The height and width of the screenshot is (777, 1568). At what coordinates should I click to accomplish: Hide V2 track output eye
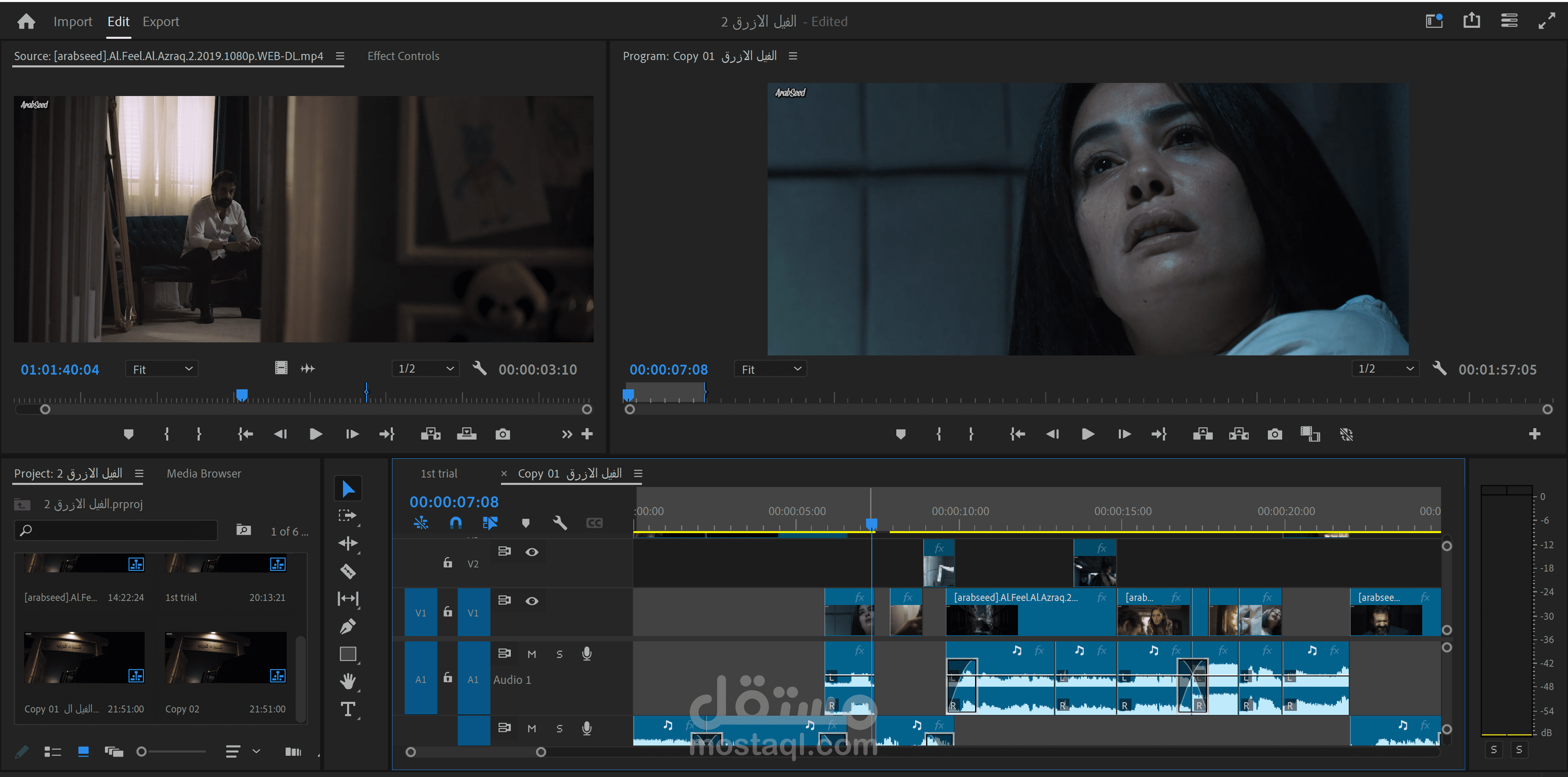531,551
